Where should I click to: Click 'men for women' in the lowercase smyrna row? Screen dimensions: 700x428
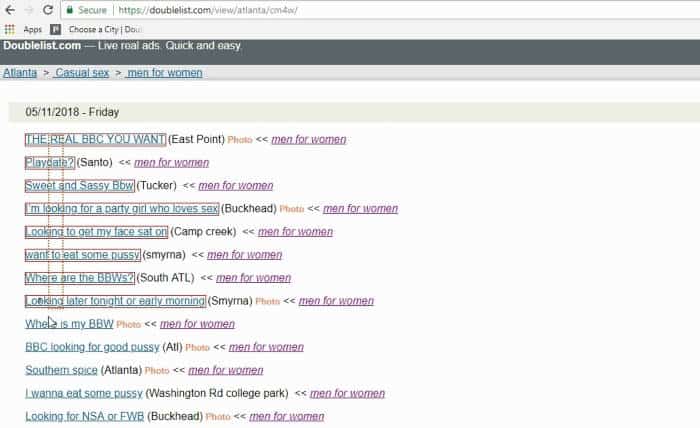pos(244,255)
